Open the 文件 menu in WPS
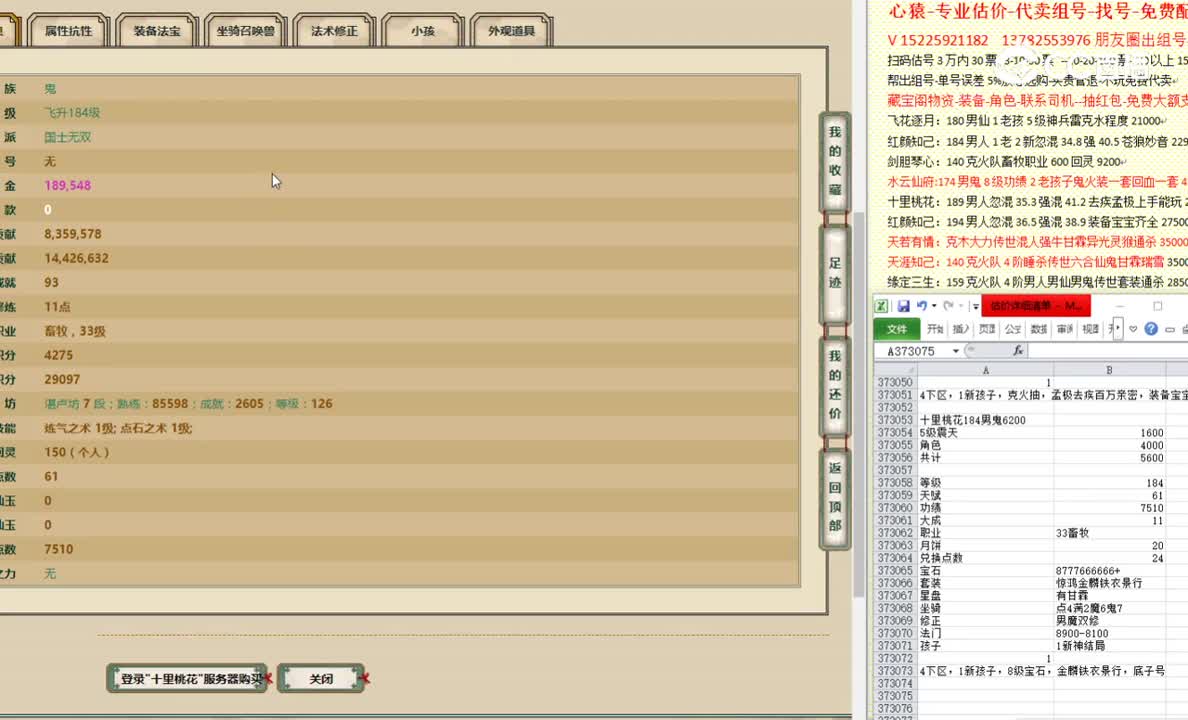This screenshot has width=1188, height=720. click(896, 328)
